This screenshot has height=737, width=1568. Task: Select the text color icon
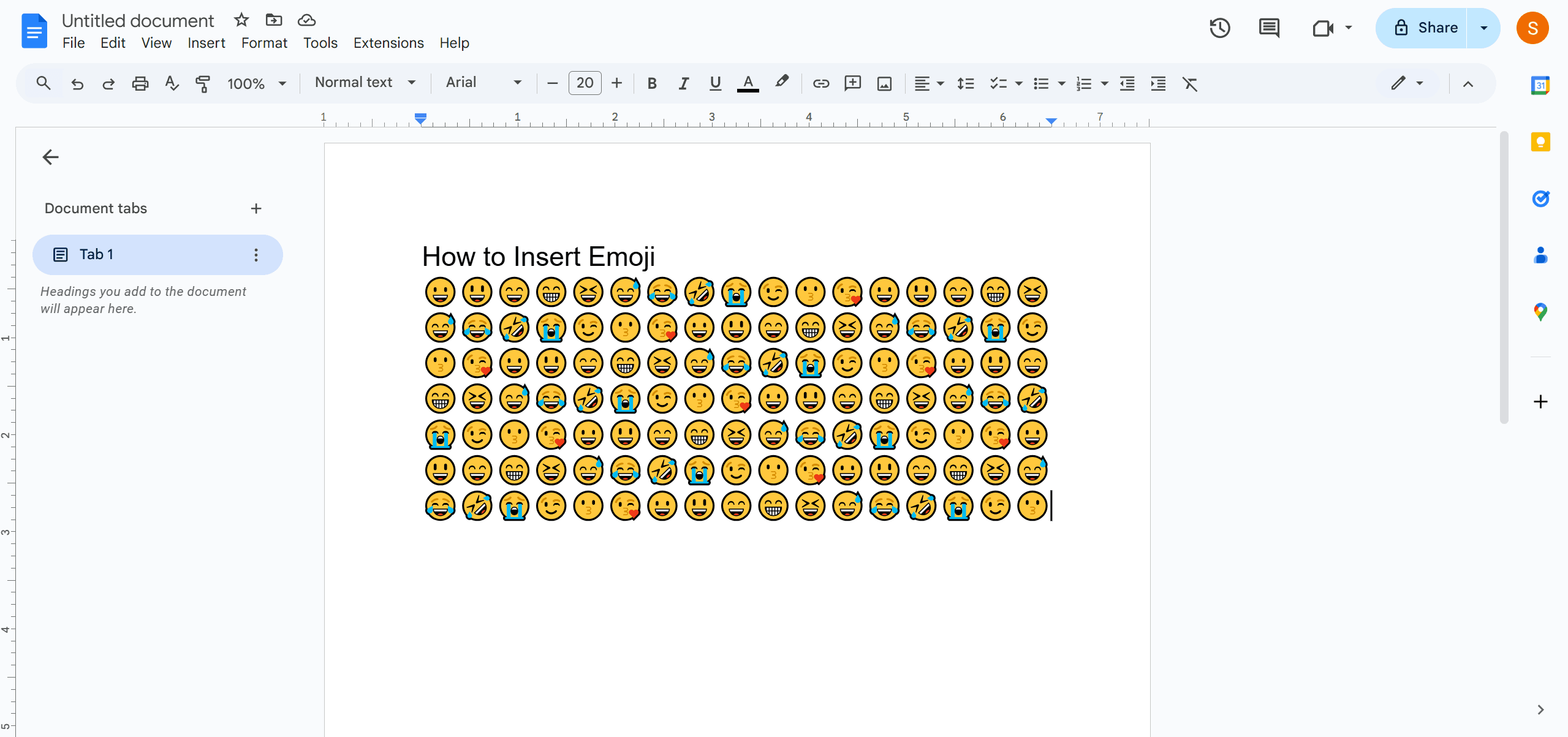tap(748, 83)
